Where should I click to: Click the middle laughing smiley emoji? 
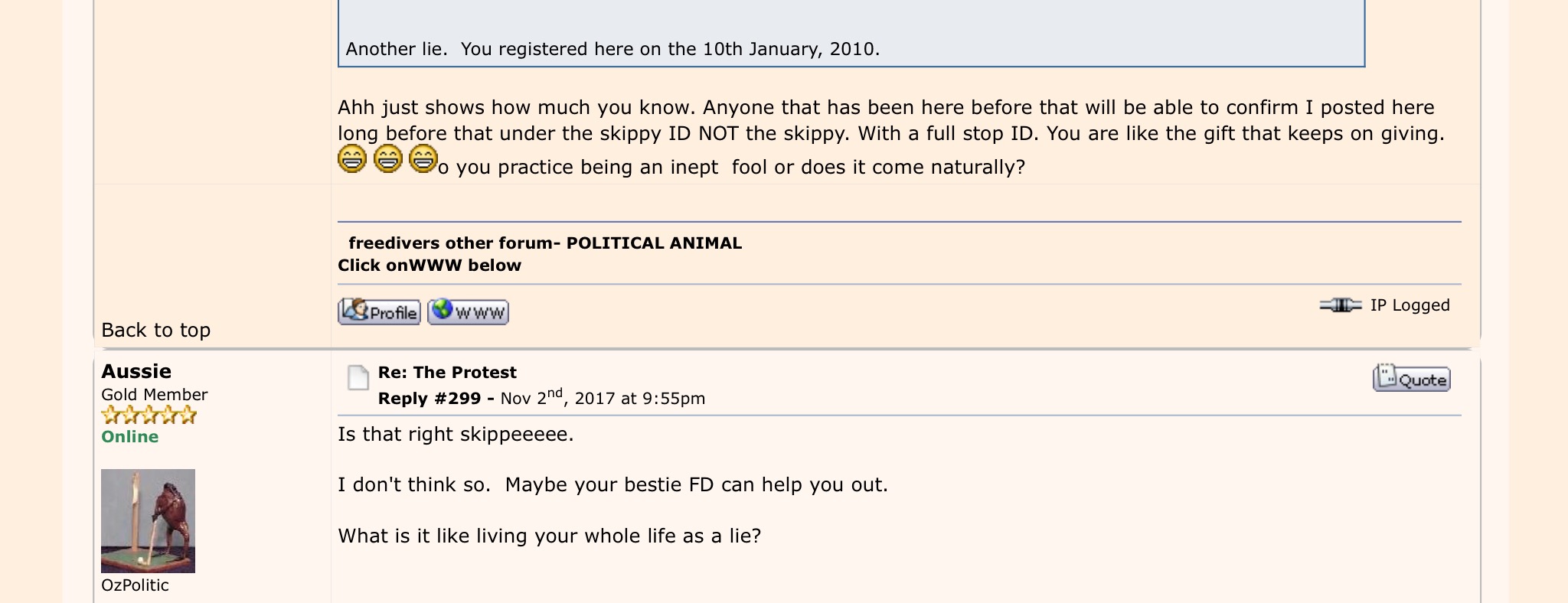pyautogui.click(x=387, y=158)
